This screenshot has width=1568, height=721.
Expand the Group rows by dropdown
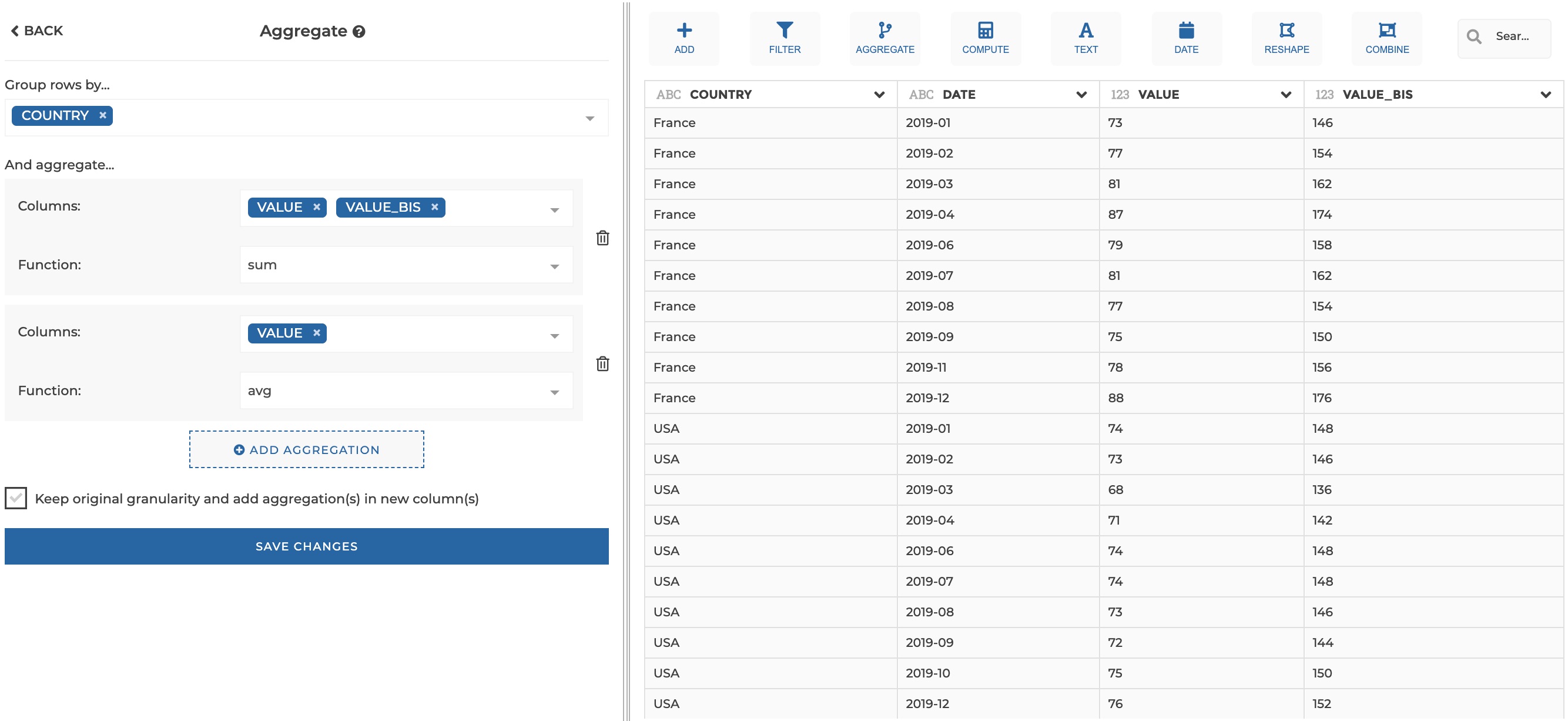pyautogui.click(x=589, y=118)
